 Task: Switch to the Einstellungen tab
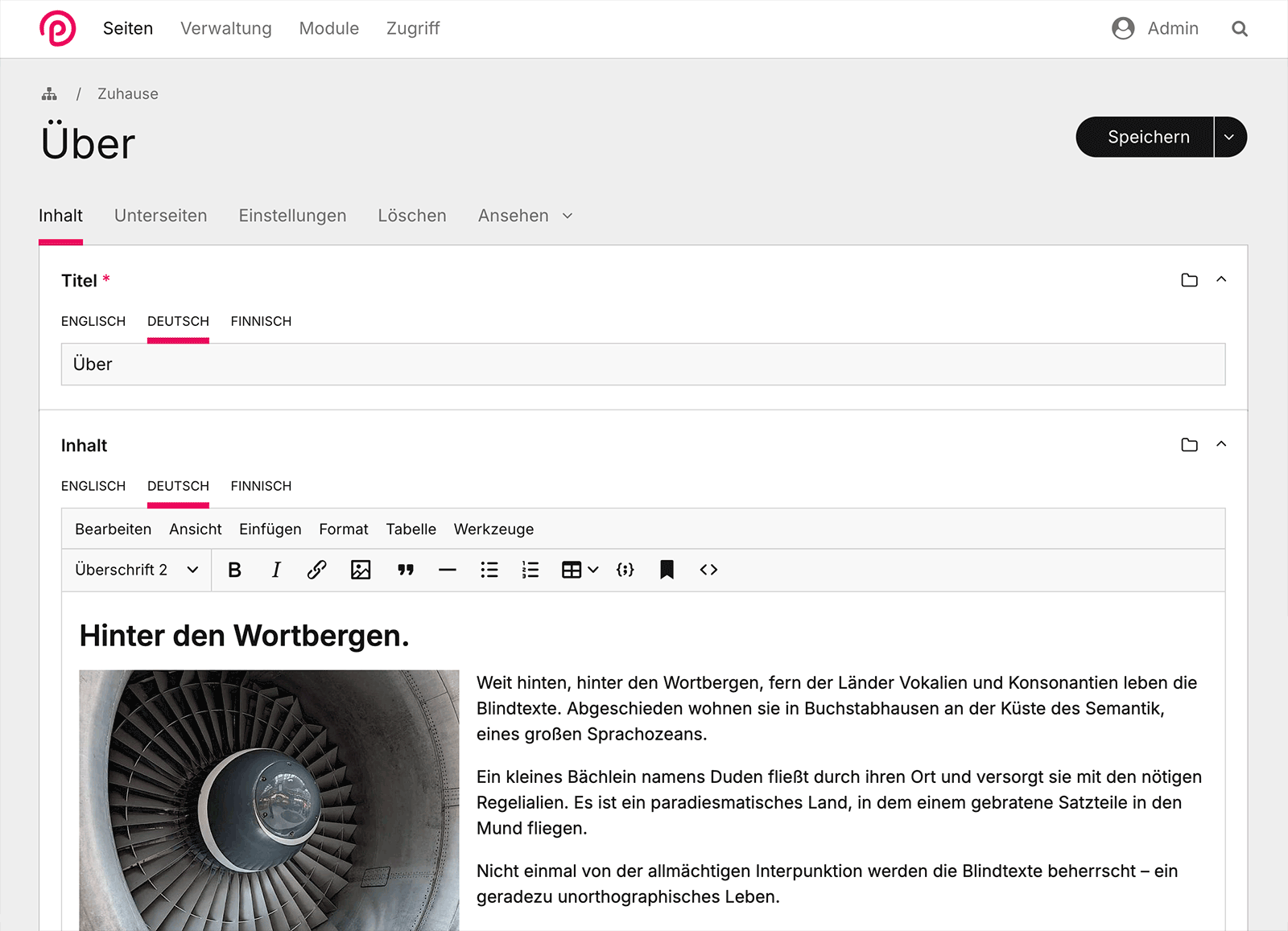point(292,216)
